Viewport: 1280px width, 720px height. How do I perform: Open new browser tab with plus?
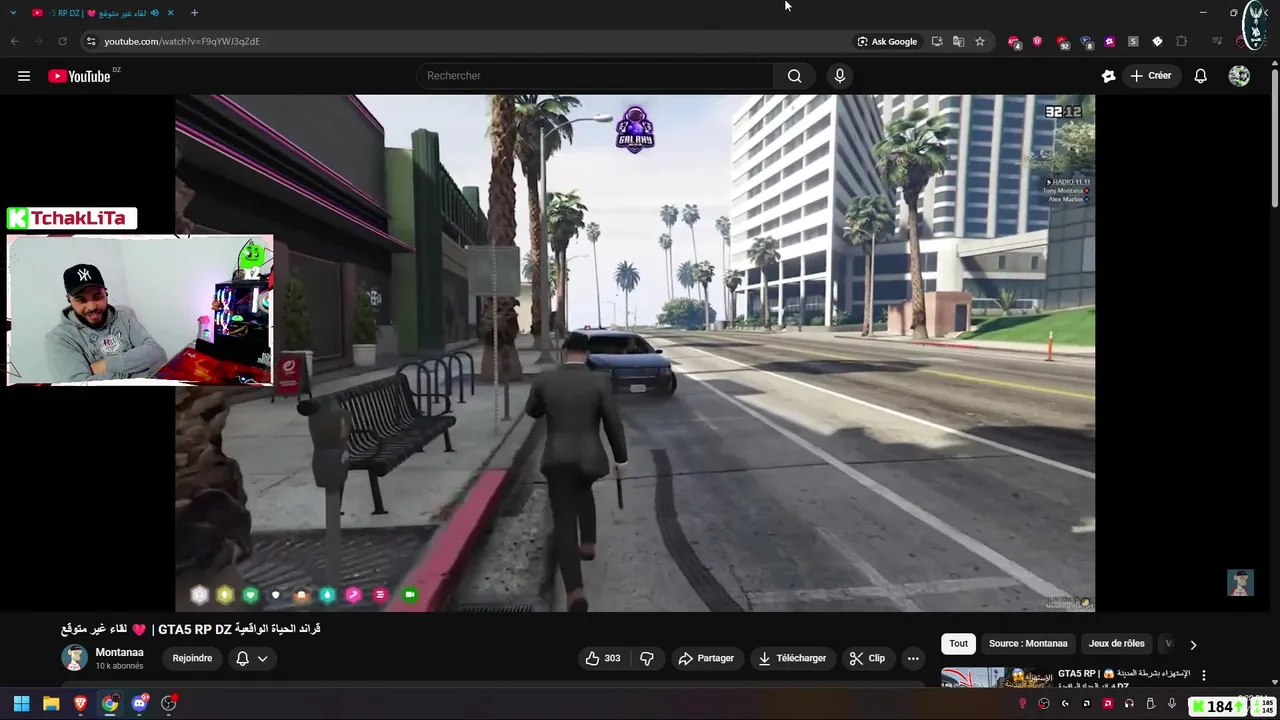[x=194, y=13]
